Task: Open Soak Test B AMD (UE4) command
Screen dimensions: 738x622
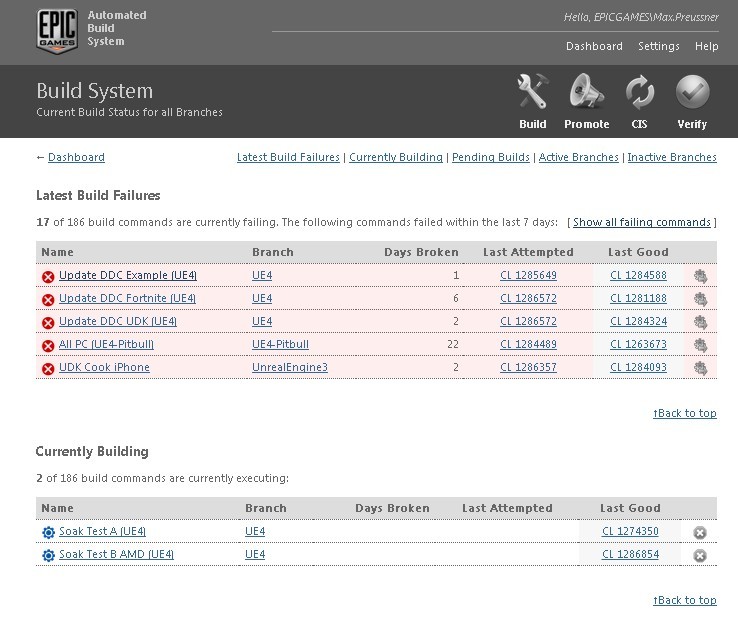Action: click(116, 554)
